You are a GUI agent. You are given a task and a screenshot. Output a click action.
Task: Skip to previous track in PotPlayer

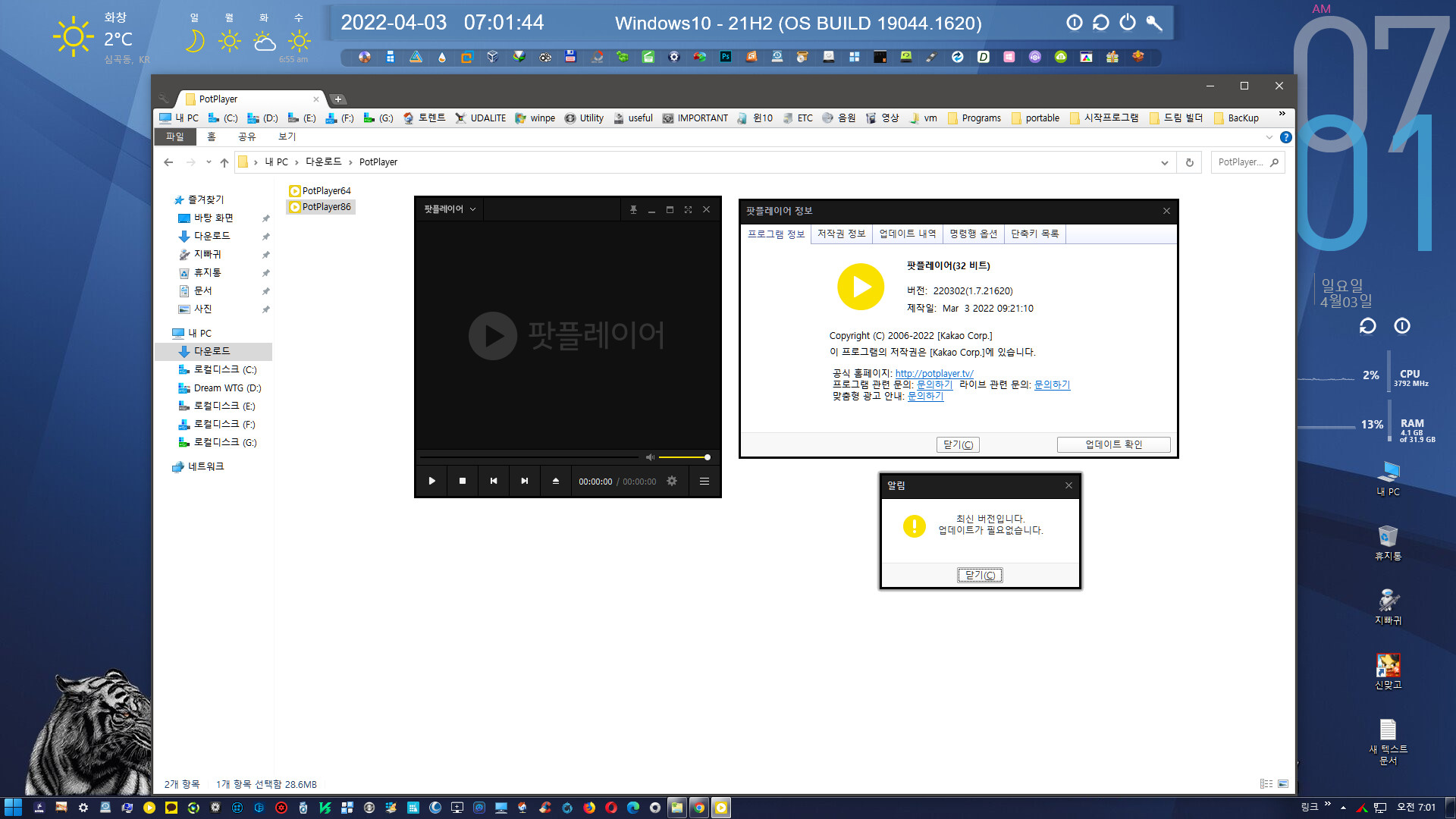click(494, 481)
